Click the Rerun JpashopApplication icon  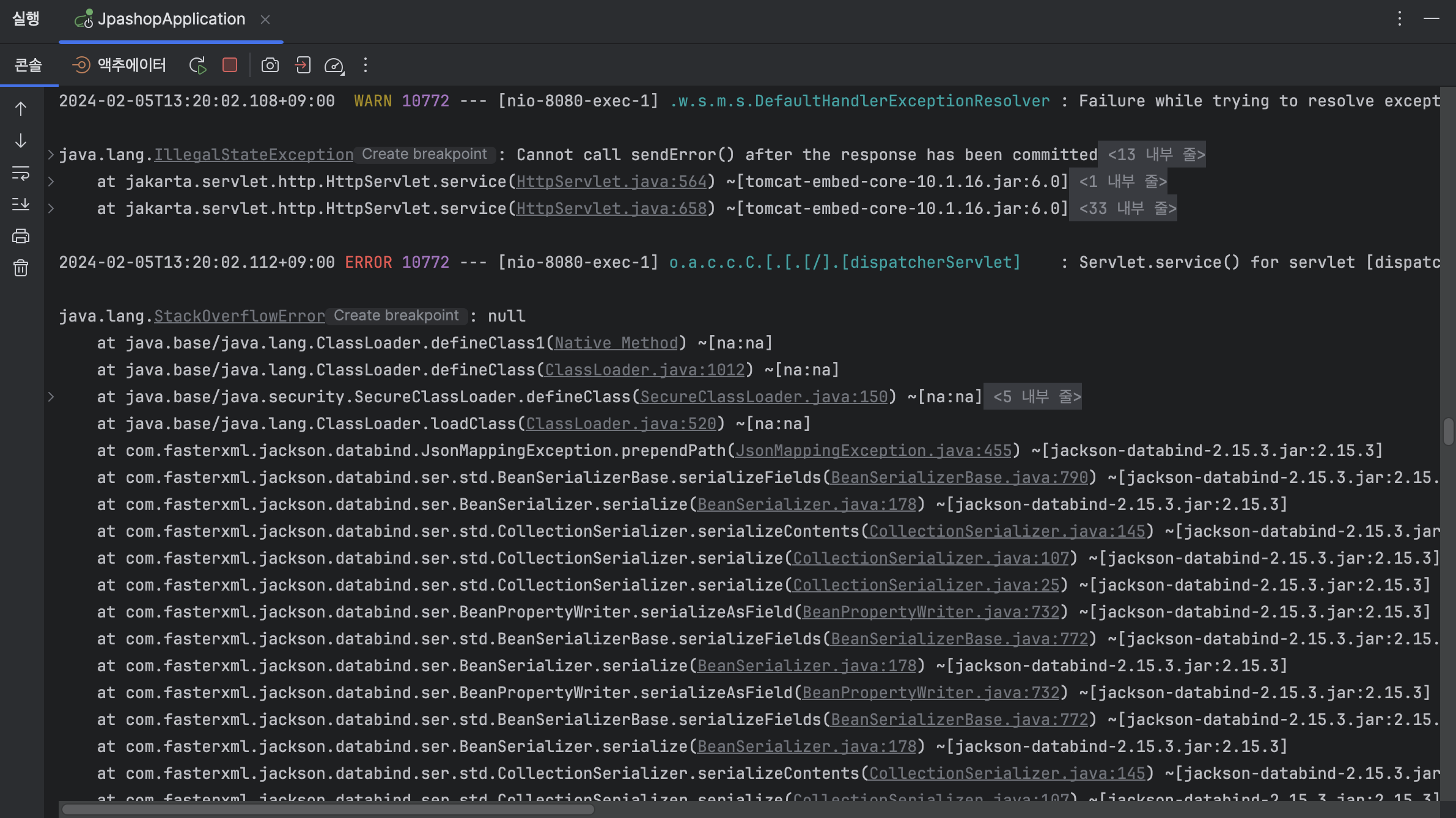point(197,65)
